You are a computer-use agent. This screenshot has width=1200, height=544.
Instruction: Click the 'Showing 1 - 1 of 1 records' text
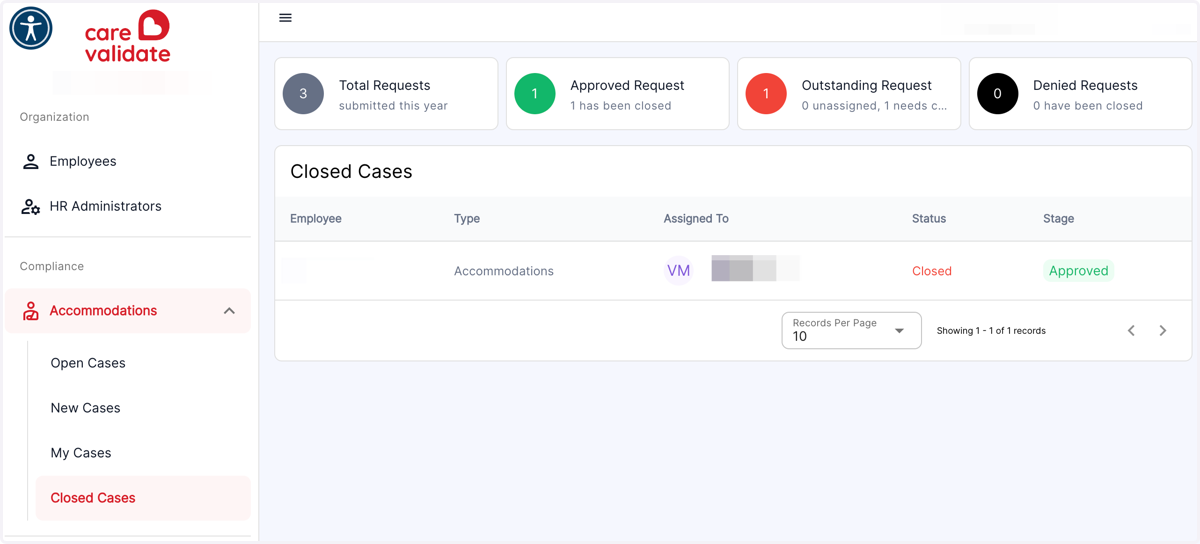[x=991, y=331]
